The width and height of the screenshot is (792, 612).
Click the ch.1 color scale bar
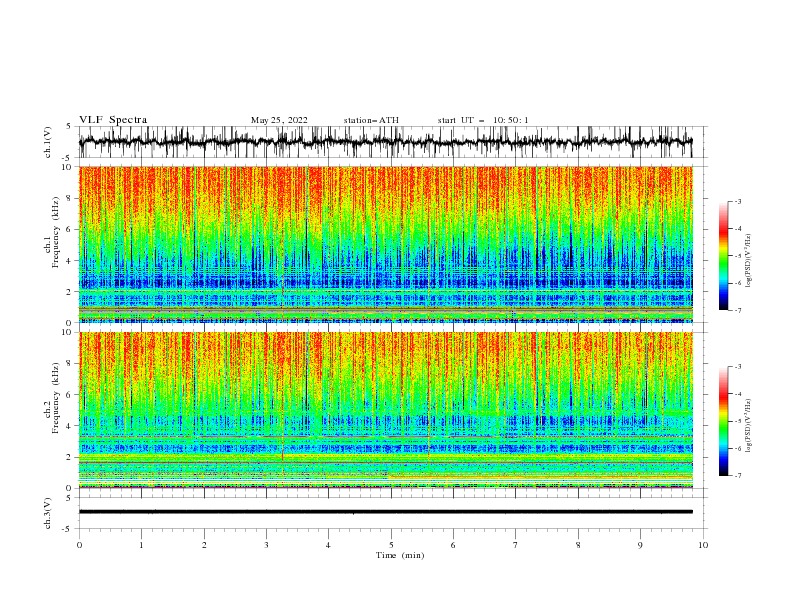click(x=723, y=256)
